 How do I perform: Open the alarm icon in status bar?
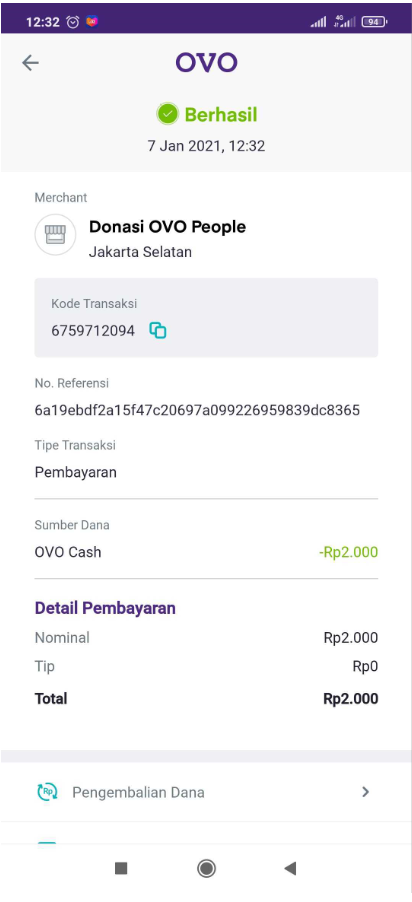pos(73,22)
